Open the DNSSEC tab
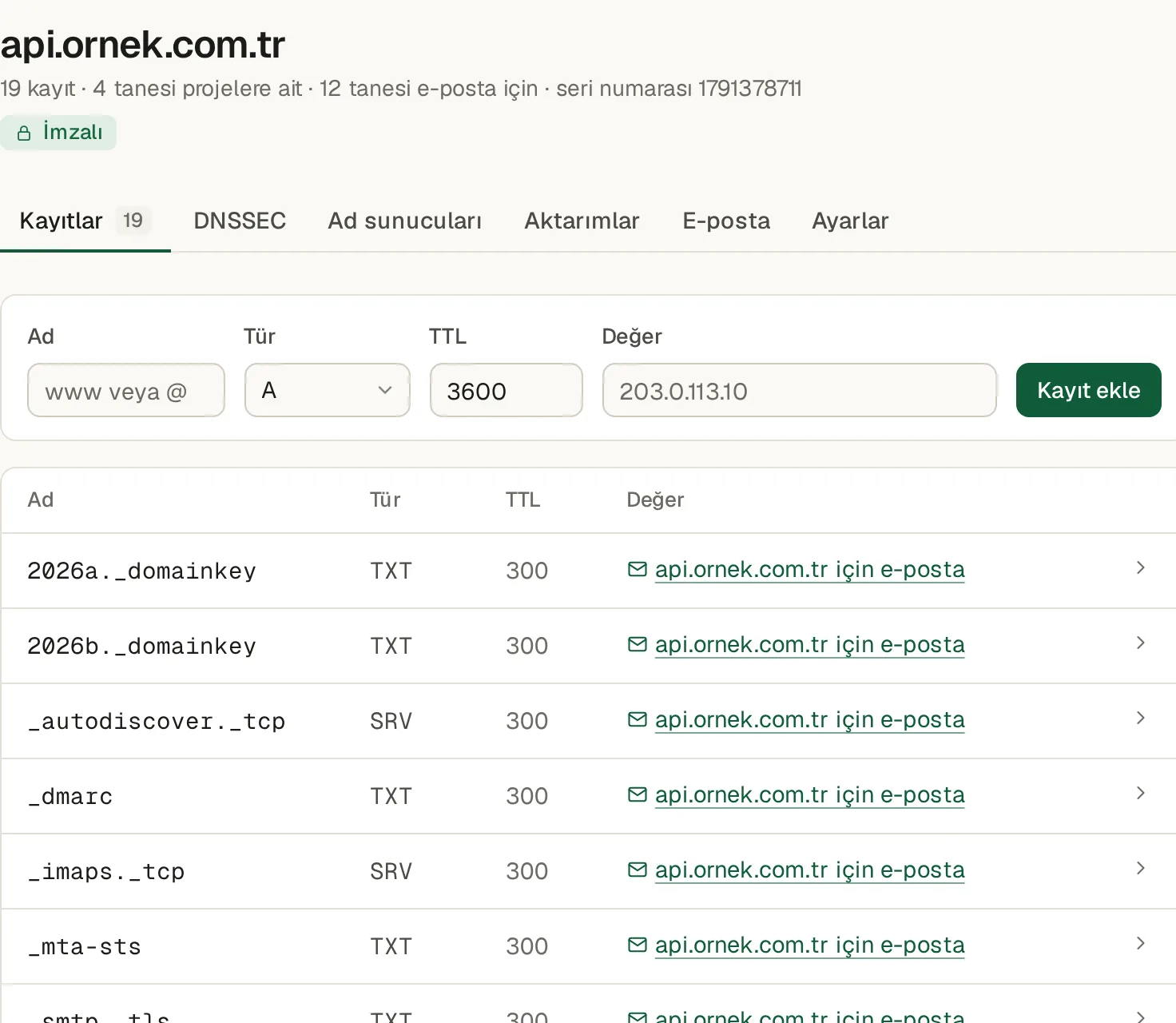1176x1023 pixels. pos(240,221)
